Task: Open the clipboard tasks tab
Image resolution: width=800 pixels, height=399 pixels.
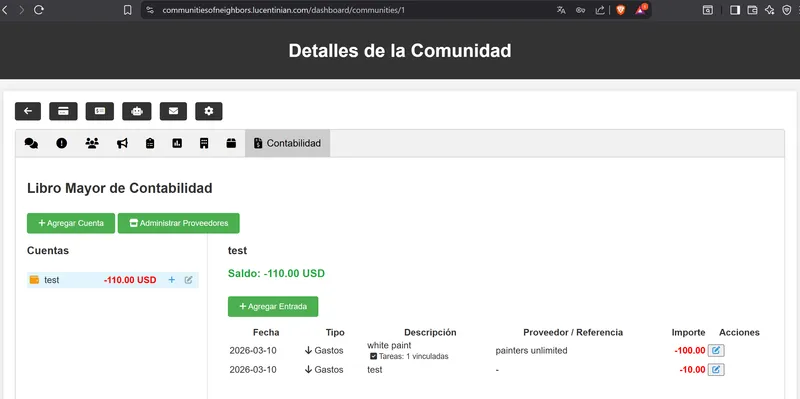Action: click(x=149, y=143)
